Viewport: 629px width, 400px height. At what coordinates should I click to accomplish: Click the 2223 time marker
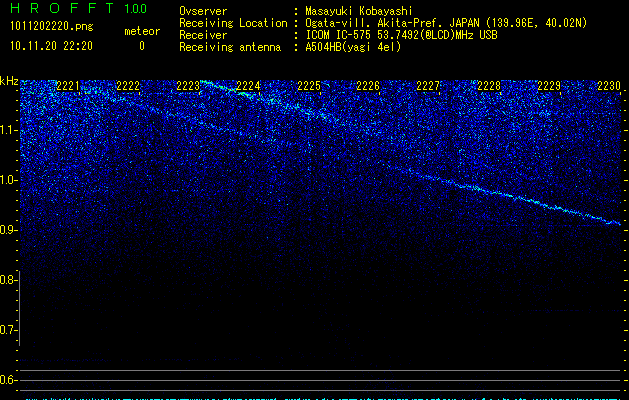(188, 86)
